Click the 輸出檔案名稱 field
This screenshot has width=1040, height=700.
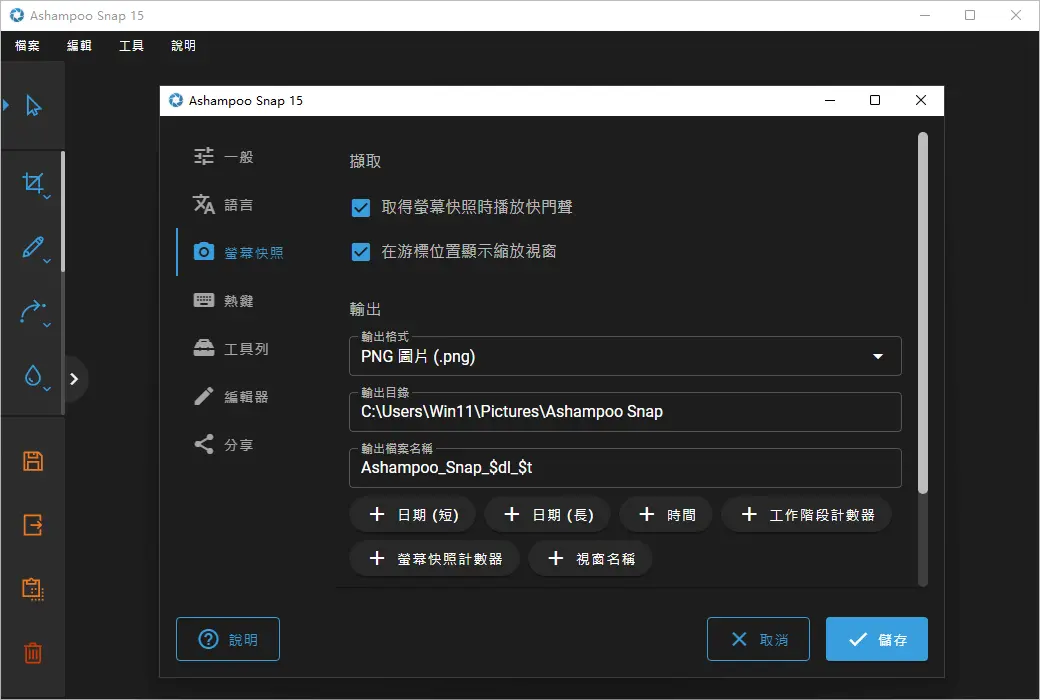(625, 468)
